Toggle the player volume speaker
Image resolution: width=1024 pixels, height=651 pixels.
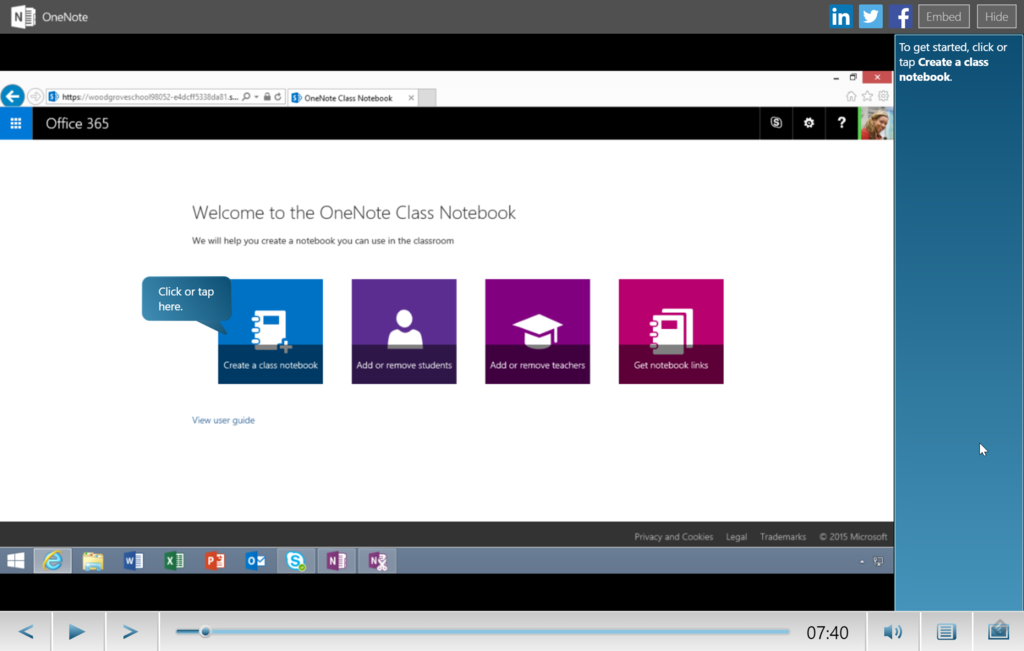tap(893, 631)
